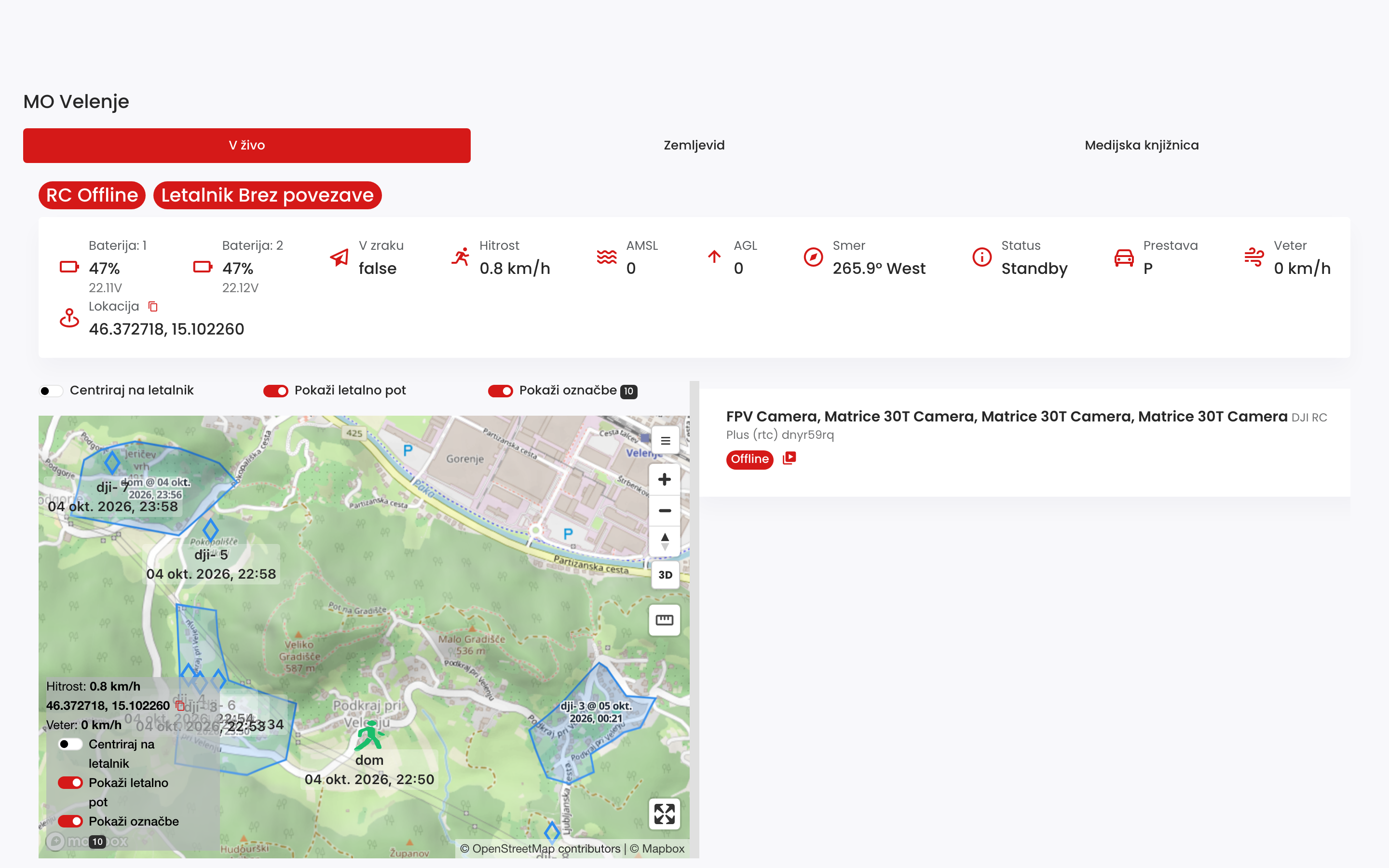The image size is (1389, 868).
Task: Click the Offline camera status badge
Action: [749, 459]
